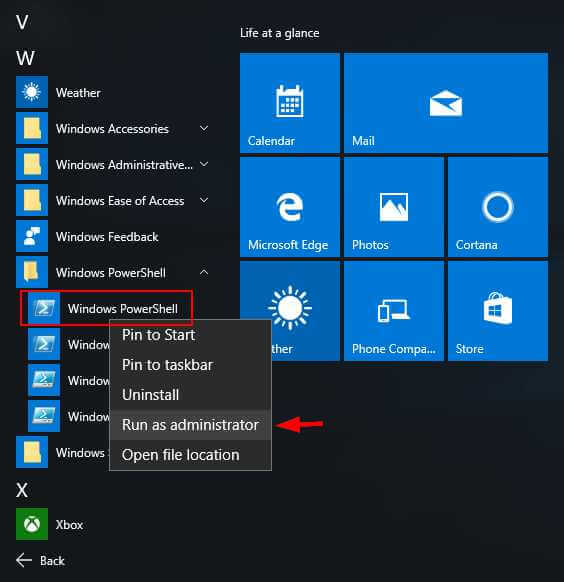Open the Photos tile

click(x=394, y=207)
